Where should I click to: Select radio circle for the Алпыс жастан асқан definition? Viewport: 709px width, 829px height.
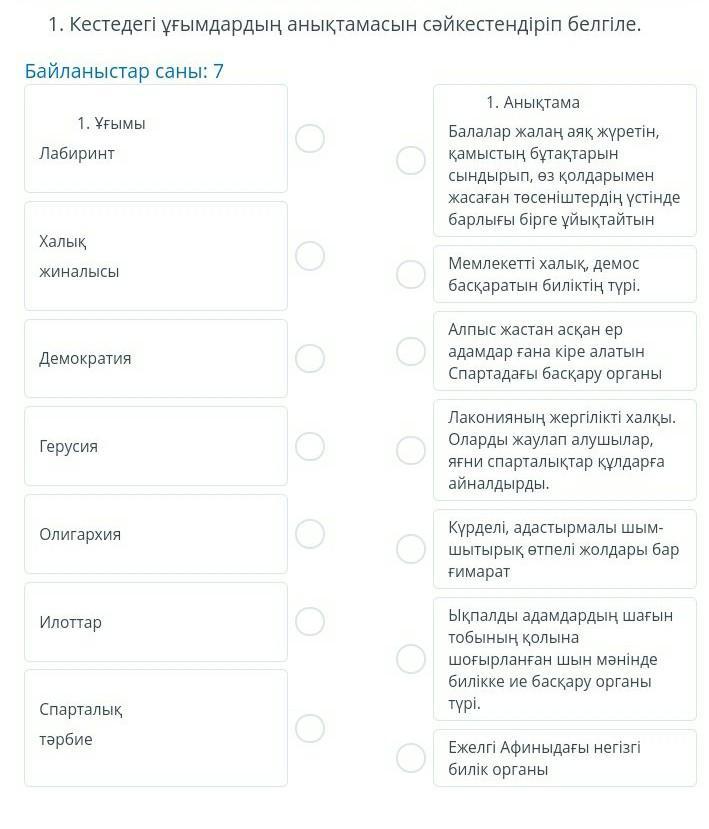pos(411,352)
